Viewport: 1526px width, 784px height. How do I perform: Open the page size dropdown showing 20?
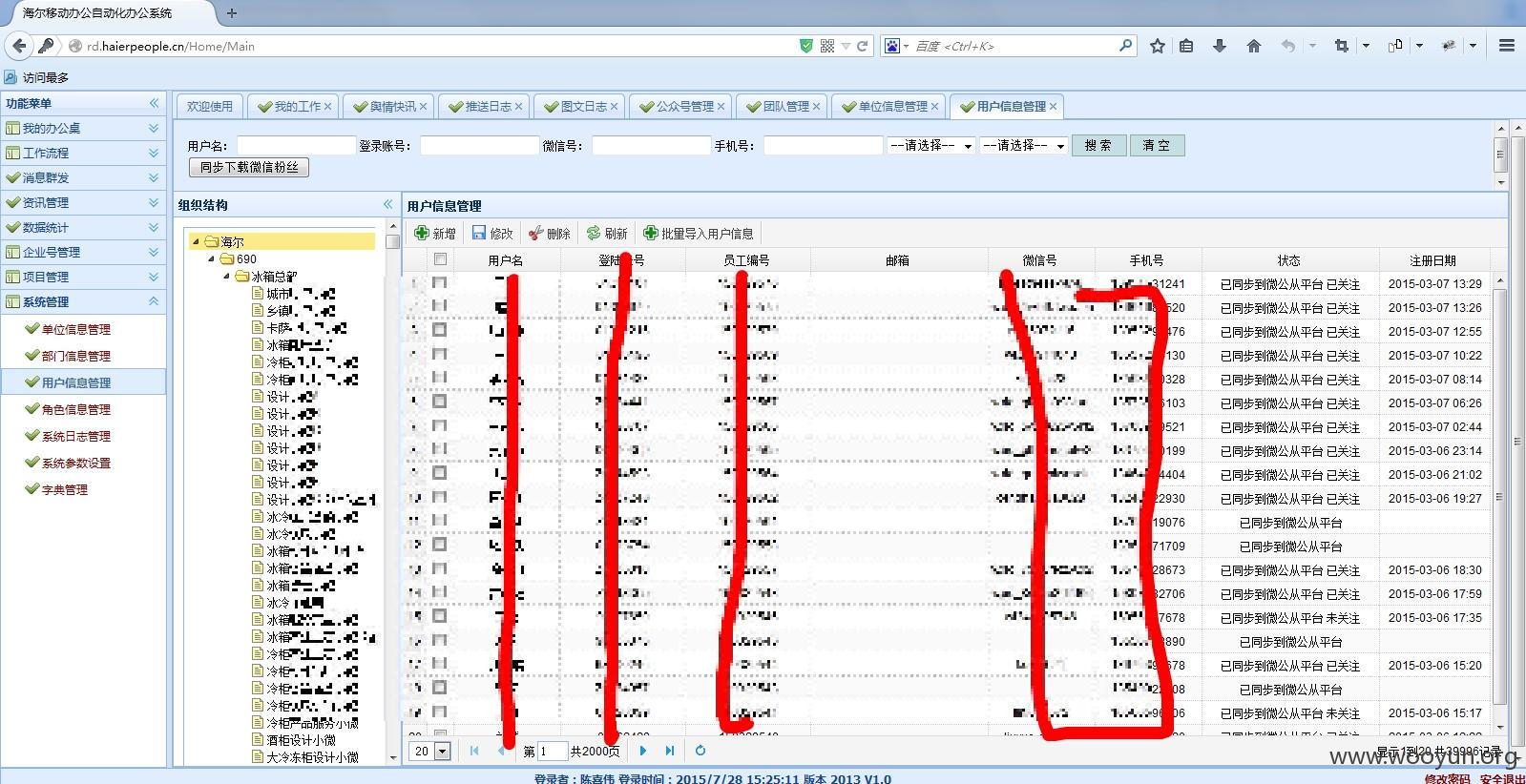click(x=430, y=751)
